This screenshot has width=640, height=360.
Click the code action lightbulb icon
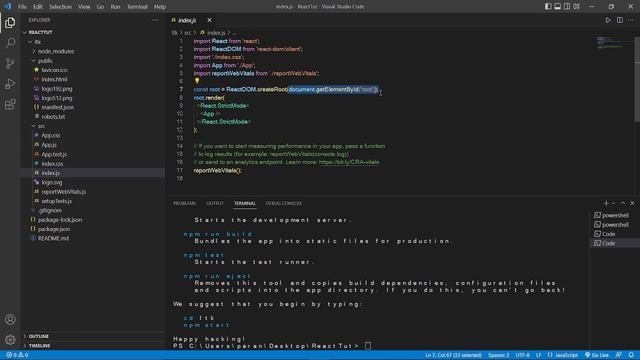[x=197, y=81]
